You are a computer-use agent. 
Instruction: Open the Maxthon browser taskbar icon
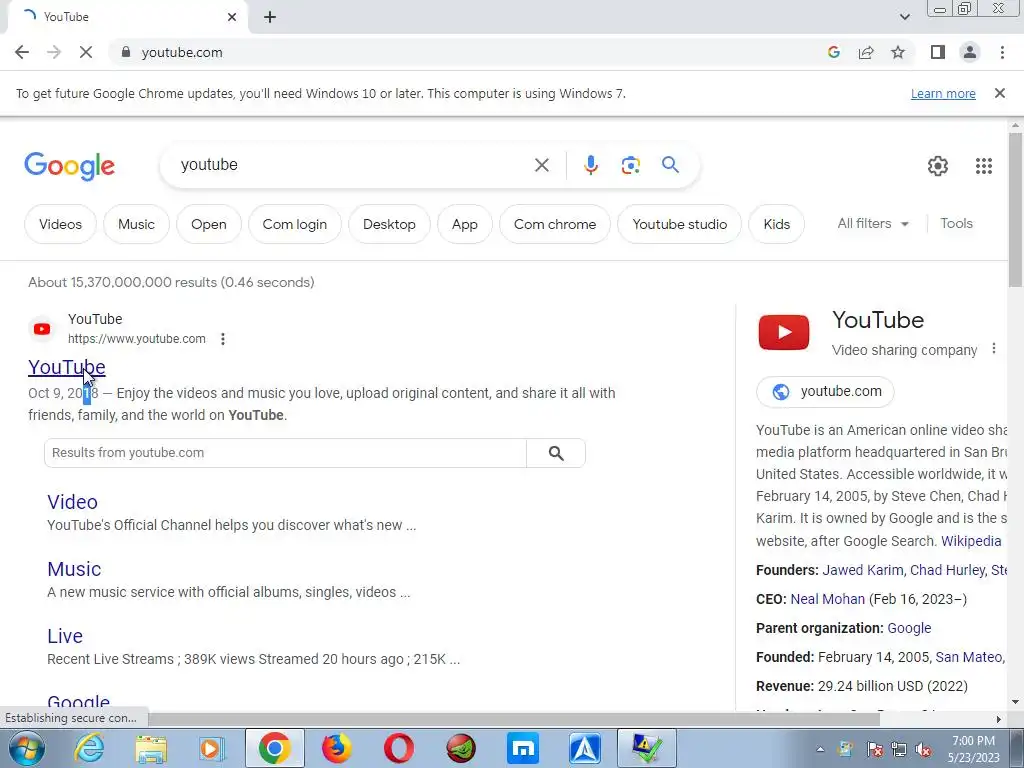[x=523, y=748]
